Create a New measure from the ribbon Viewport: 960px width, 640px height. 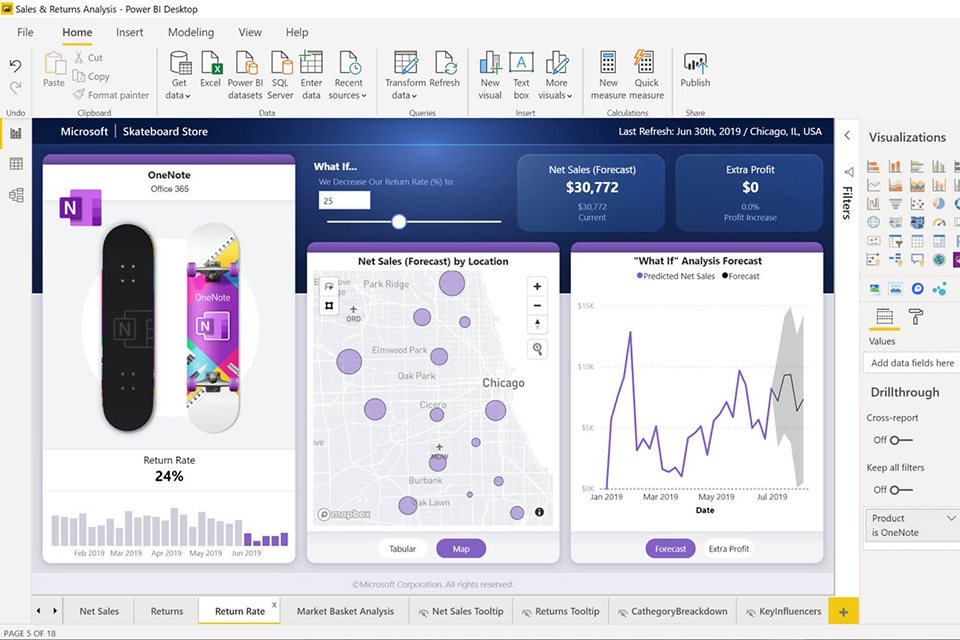[608, 70]
